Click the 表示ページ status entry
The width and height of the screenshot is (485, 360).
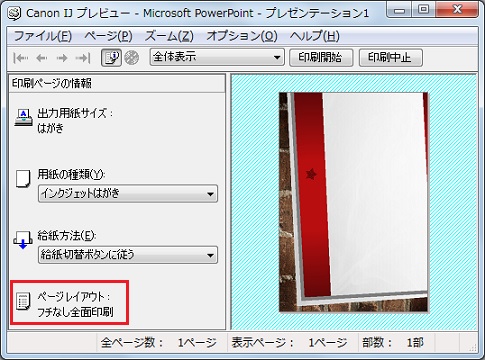click(289, 342)
